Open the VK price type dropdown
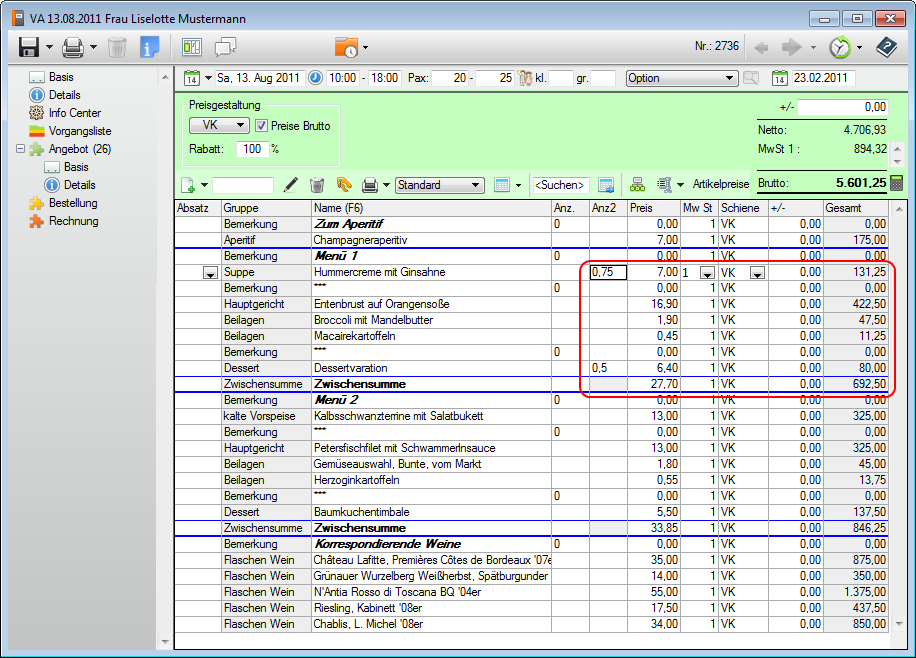The image size is (916, 658). [219, 126]
